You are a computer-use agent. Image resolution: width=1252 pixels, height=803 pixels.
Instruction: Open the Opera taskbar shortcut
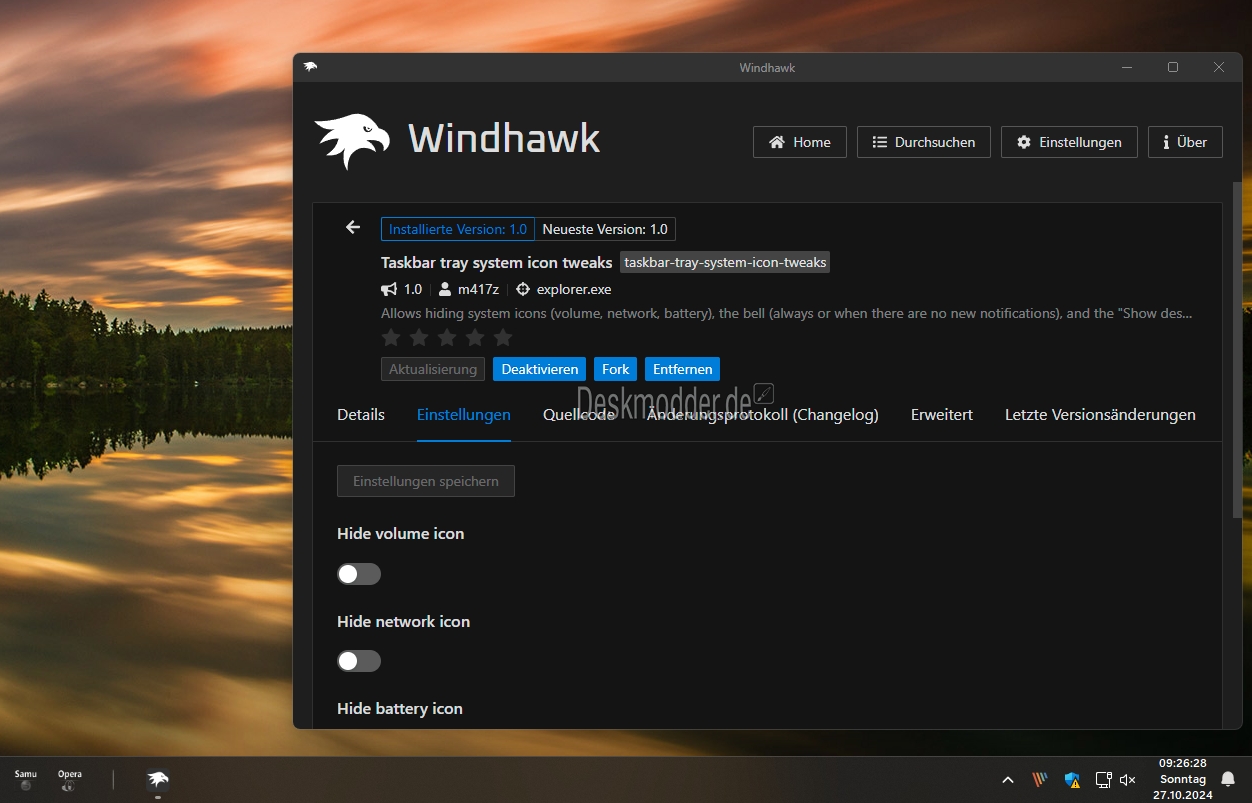tap(69, 780)
